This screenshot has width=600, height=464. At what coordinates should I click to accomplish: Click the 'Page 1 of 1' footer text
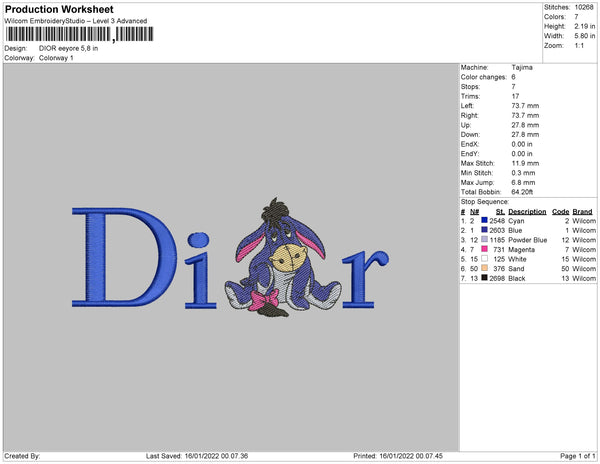[577, 456]
